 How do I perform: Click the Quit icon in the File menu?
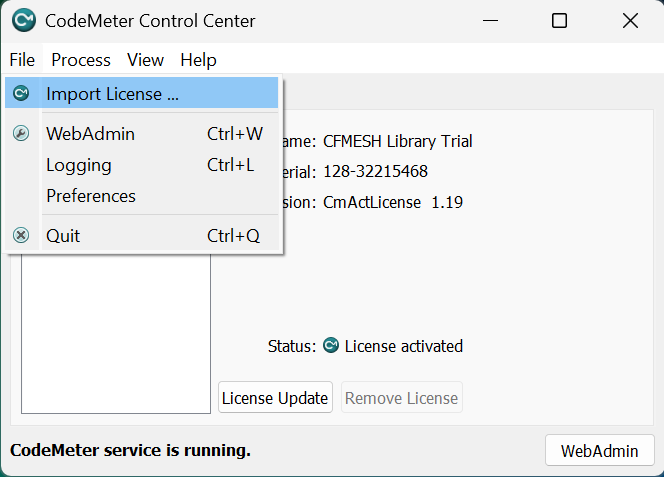tap(21, 236)
